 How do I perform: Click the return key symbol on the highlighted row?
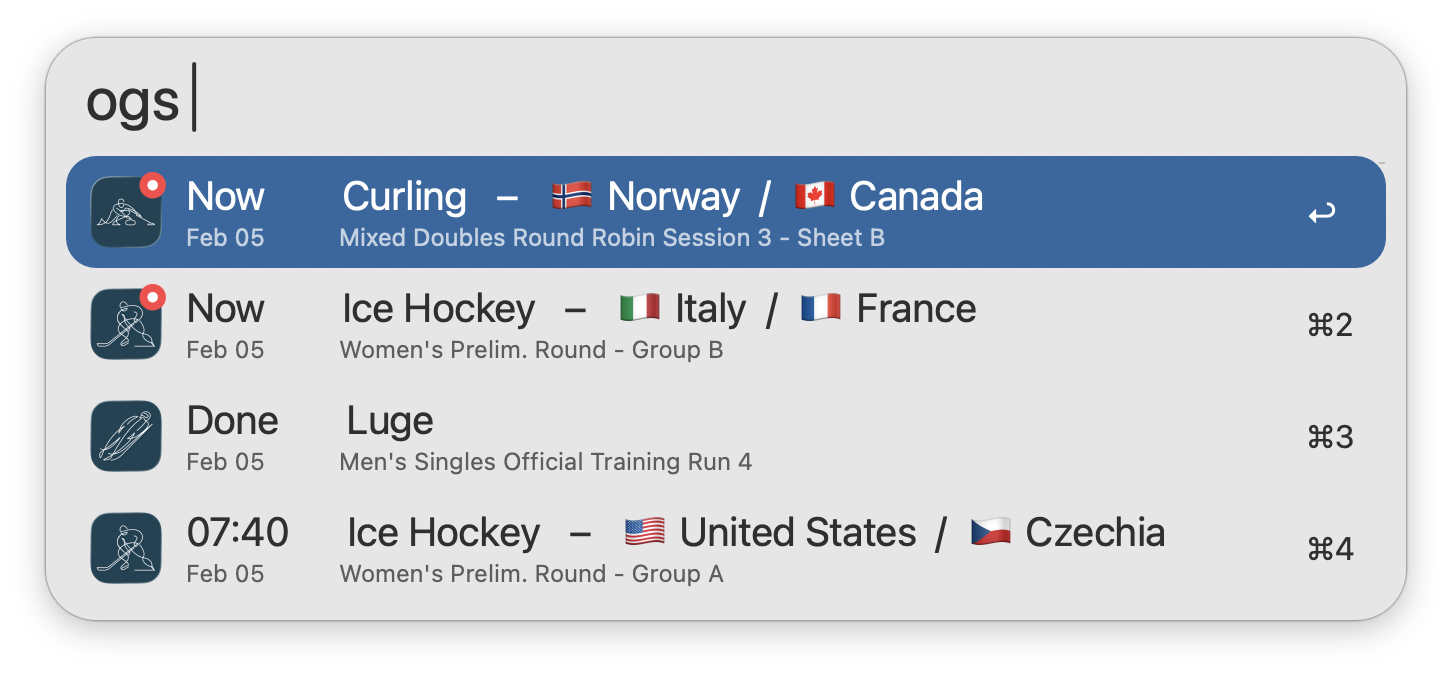click(x=1322, y=211)
